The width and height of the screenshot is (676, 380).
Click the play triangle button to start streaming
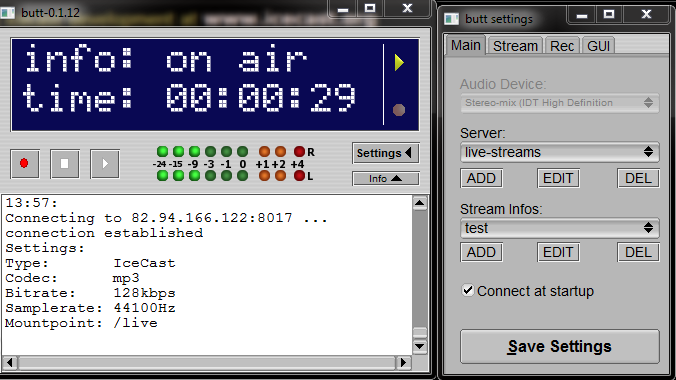pos(105,163)
